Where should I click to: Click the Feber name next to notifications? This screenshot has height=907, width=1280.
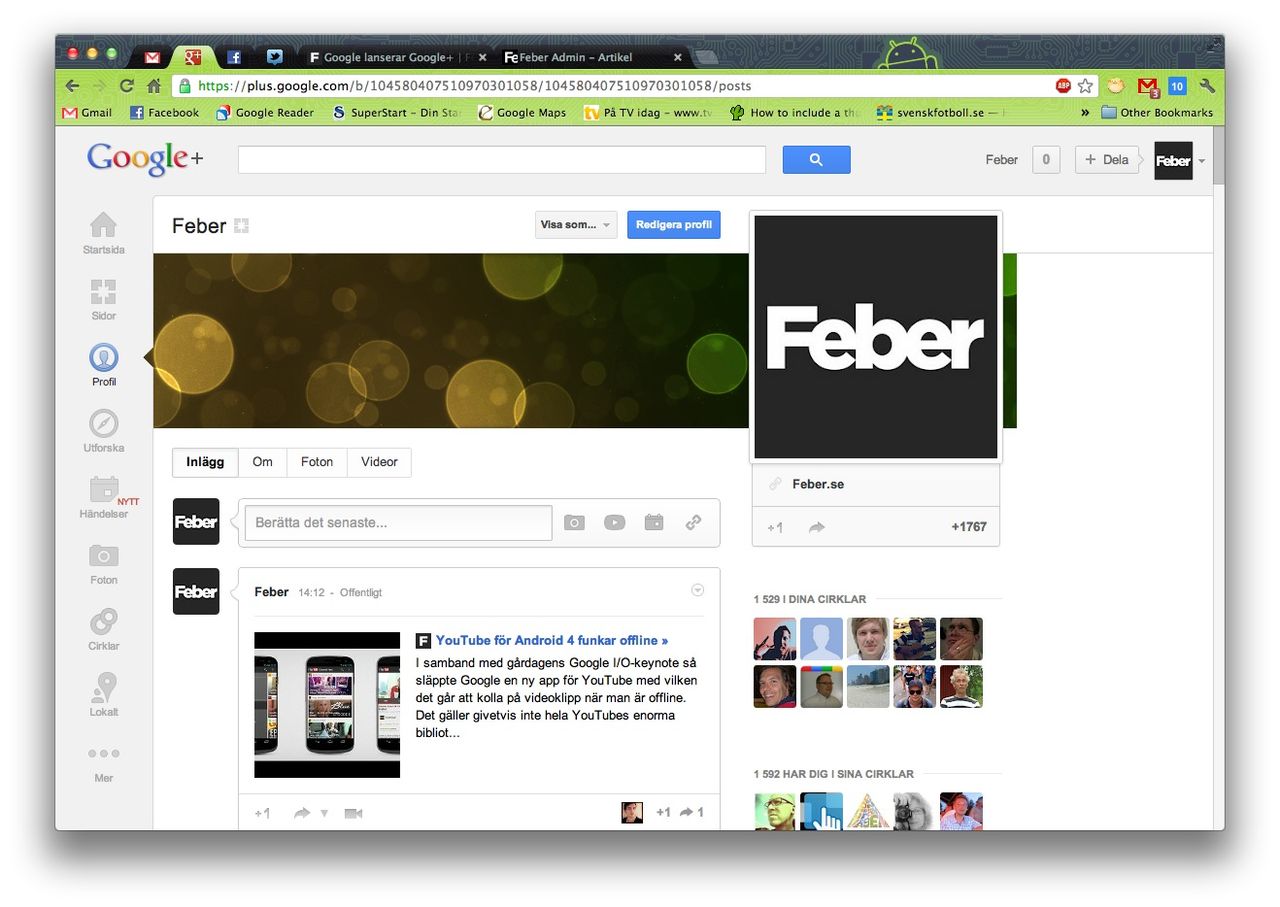[1002, 160]
